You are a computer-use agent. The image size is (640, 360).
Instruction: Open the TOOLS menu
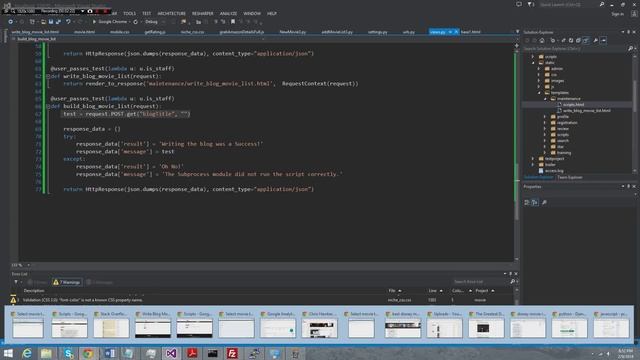[x=129, y=13]
